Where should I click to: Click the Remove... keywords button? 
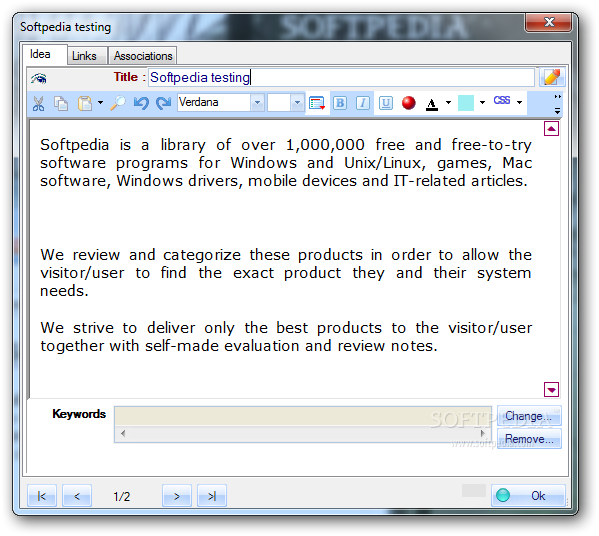529,439
